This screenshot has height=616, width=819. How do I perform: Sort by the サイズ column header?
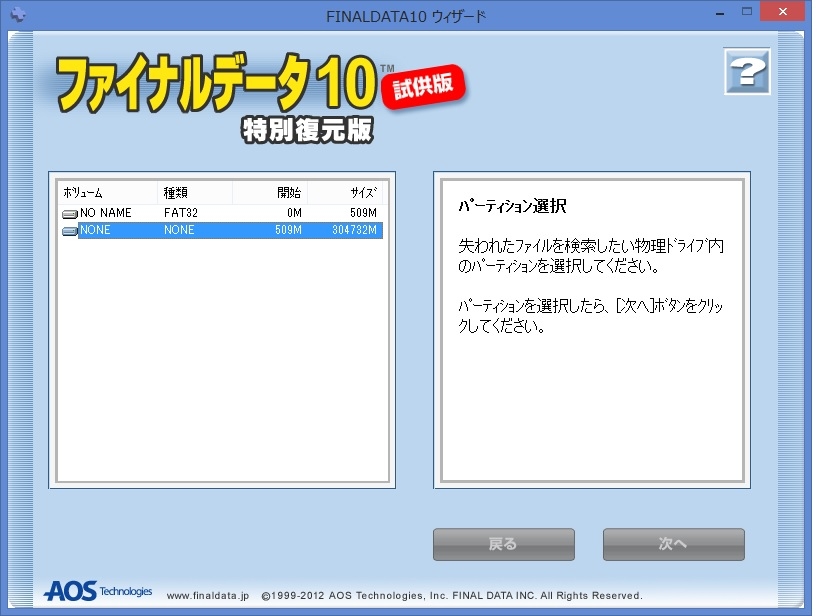(x=345, y=193)
